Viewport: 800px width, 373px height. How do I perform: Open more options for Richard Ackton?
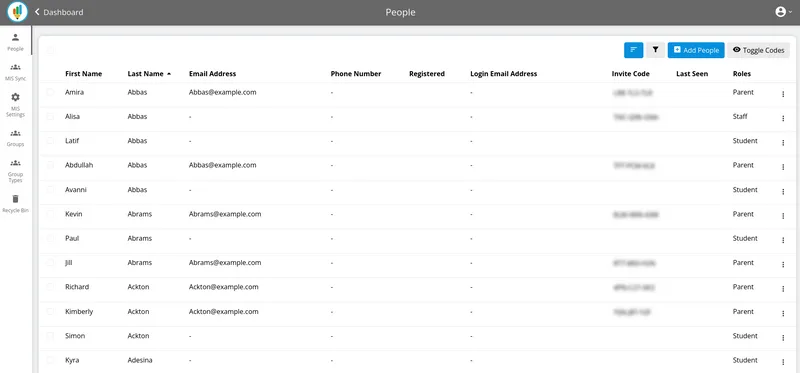[783, 289]
